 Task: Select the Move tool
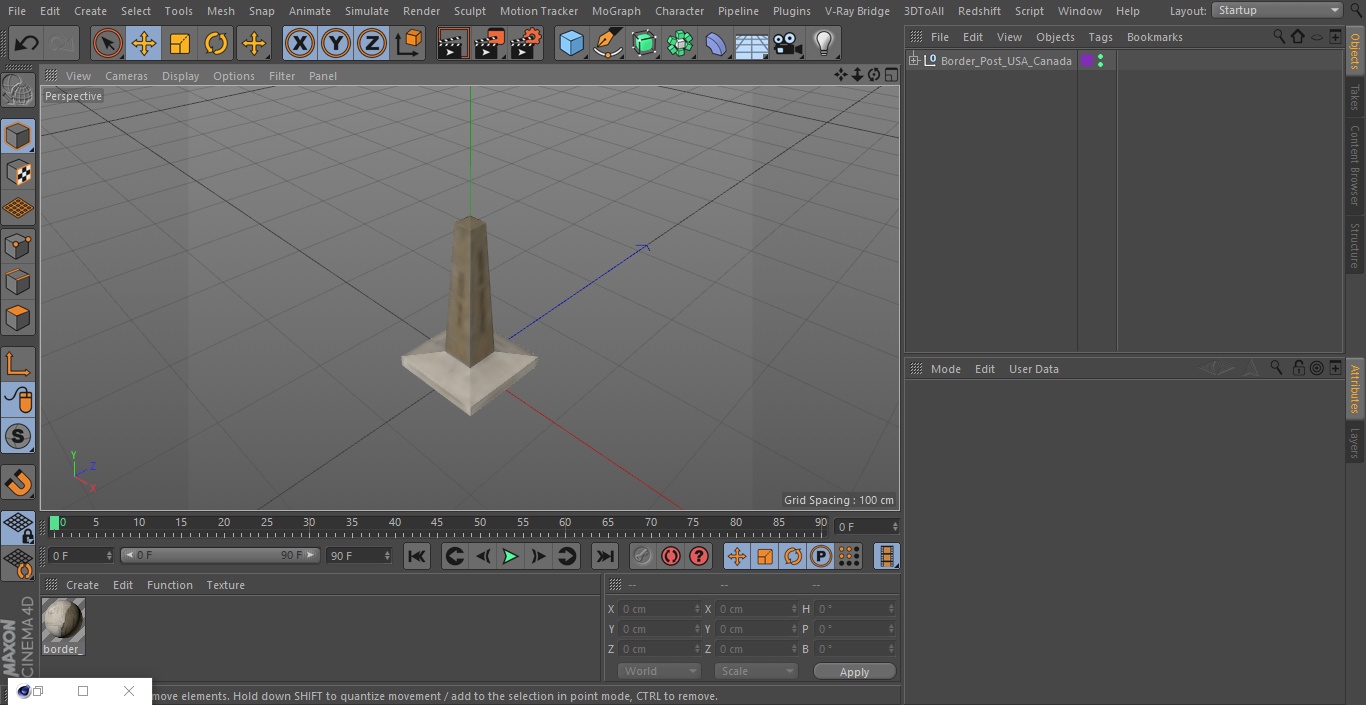pyautogui.click(x=144, y=43)
